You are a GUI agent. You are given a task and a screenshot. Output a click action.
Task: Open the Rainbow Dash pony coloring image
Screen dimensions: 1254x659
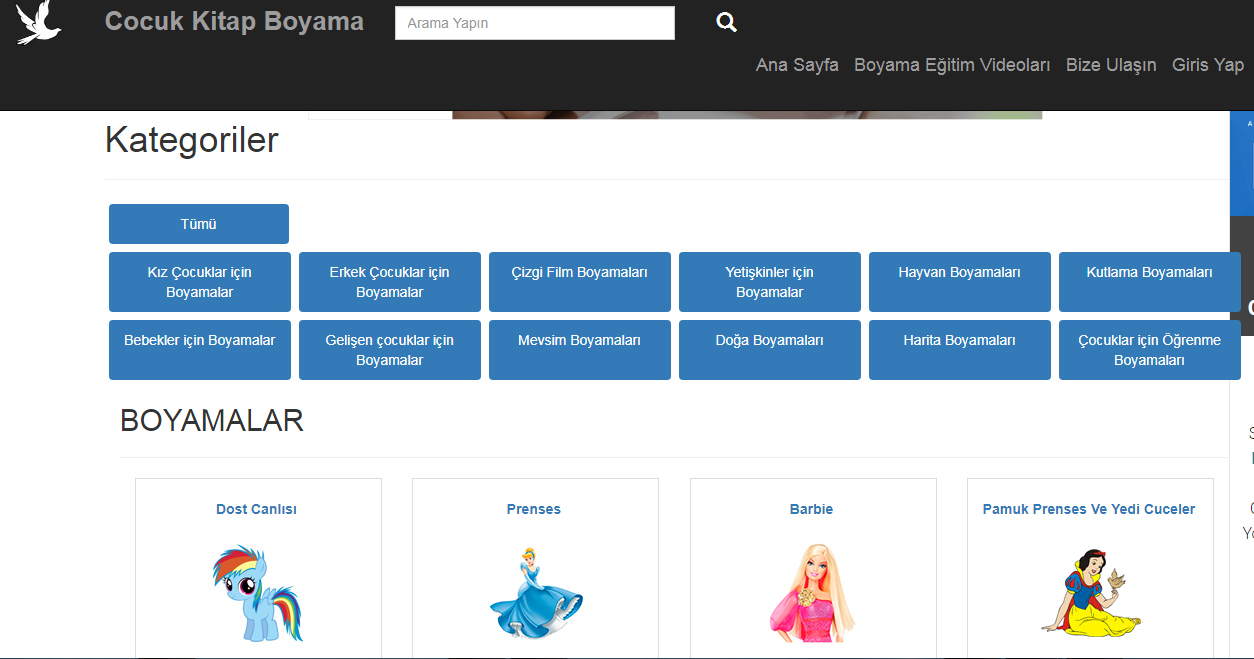pos(257,593)
